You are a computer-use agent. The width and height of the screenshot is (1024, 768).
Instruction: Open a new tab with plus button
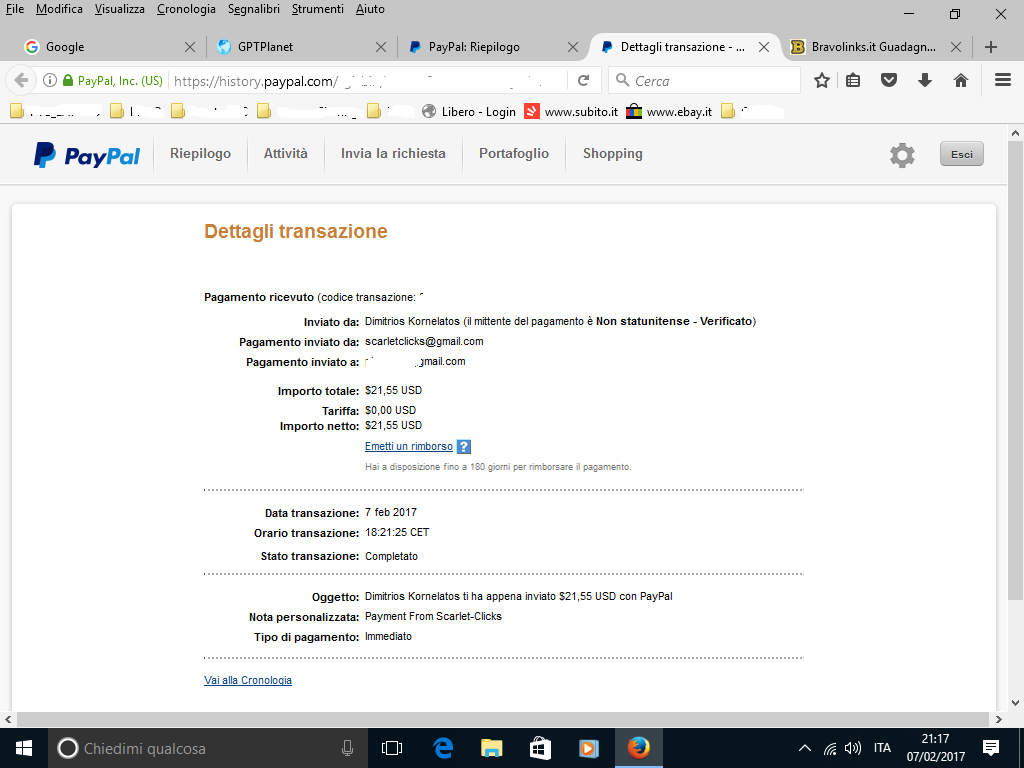click(x=991, y=47)
